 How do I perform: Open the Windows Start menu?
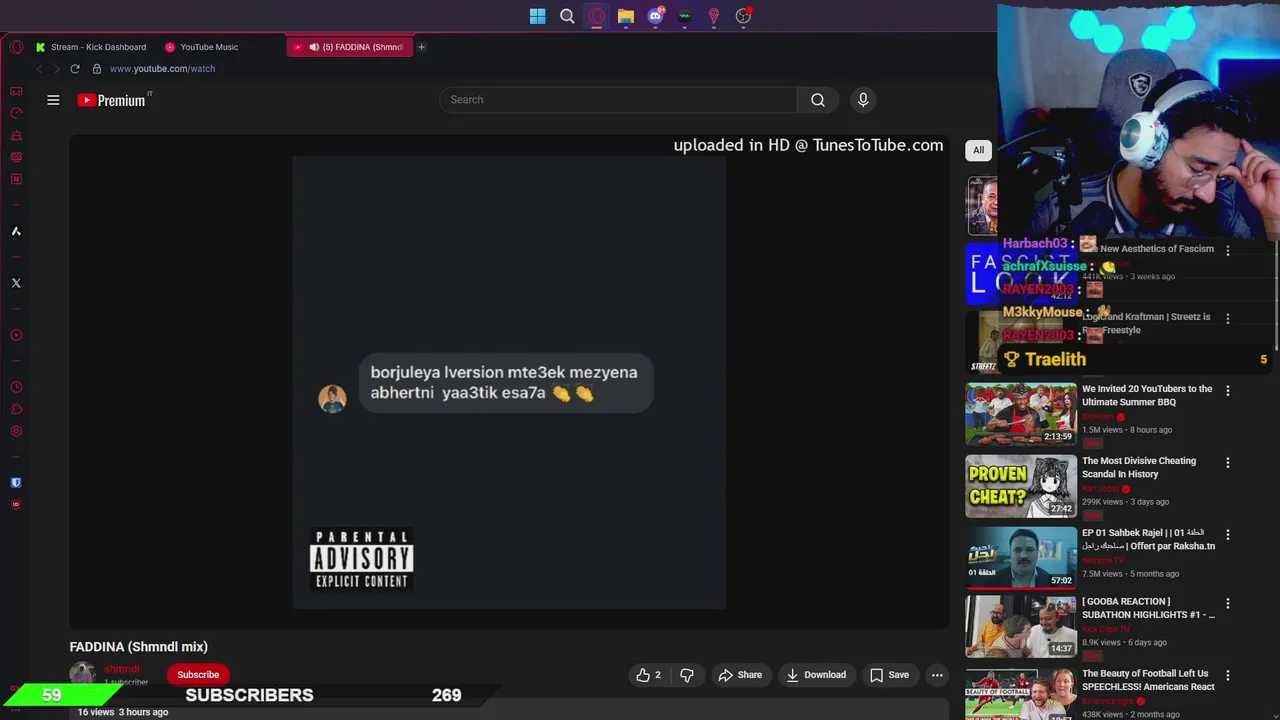click(x=538, y=16)
